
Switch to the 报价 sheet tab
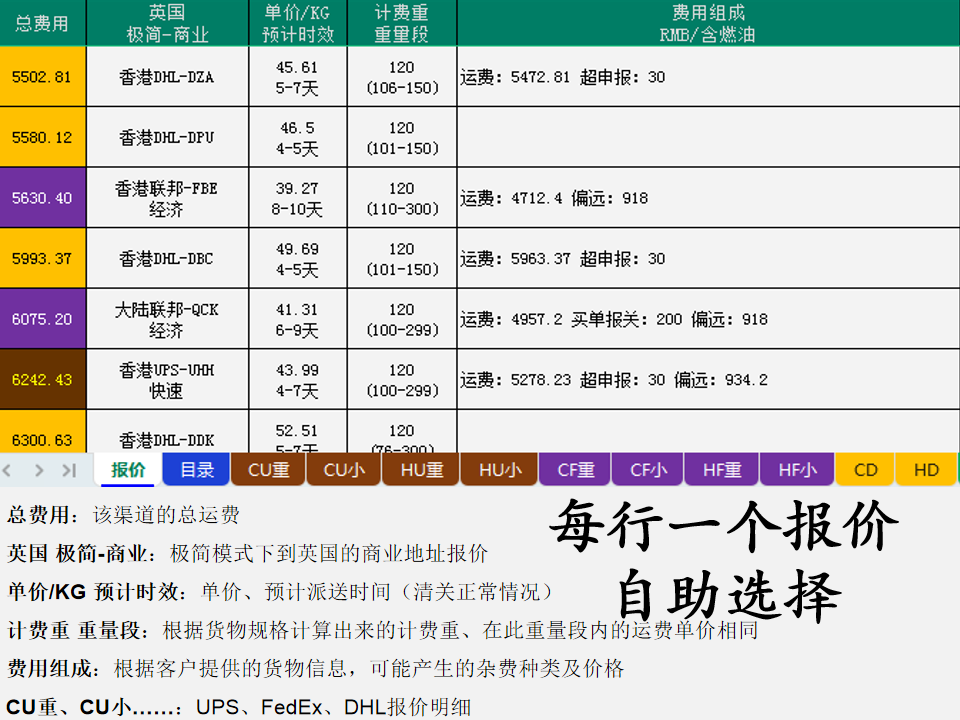128,470
